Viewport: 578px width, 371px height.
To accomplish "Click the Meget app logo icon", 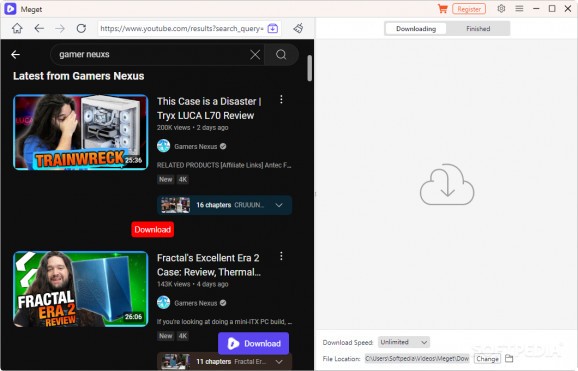I will [10, 9].
